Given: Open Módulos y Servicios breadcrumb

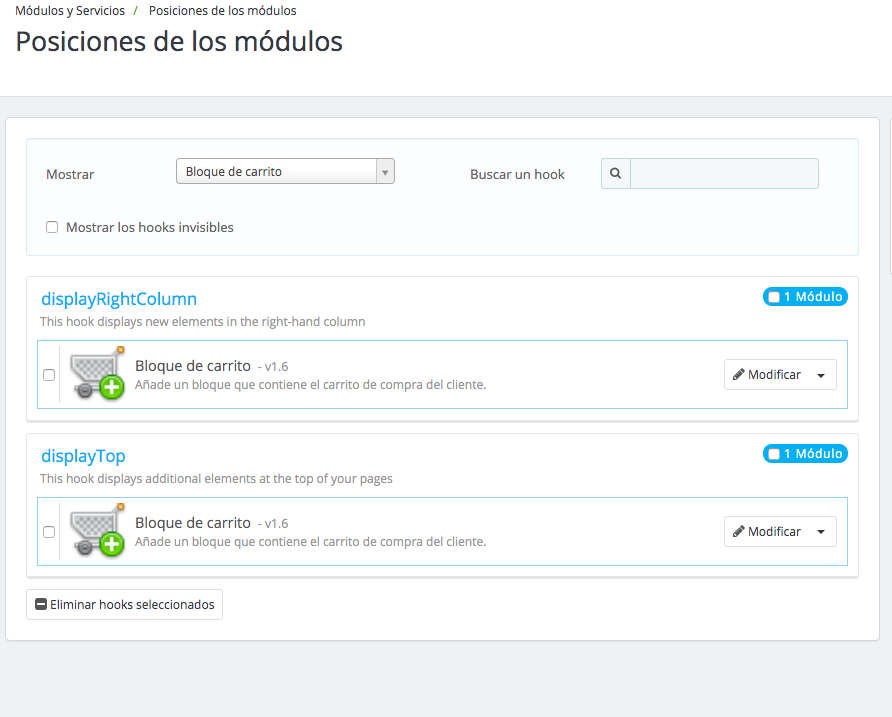Looking at the screenshot, I should pyautogui.click(x=70, y=11).
